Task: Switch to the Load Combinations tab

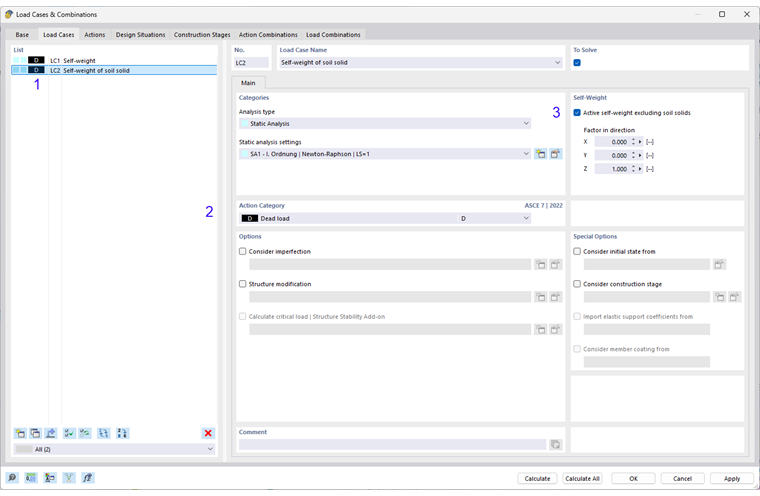Action: pos(333,35)
